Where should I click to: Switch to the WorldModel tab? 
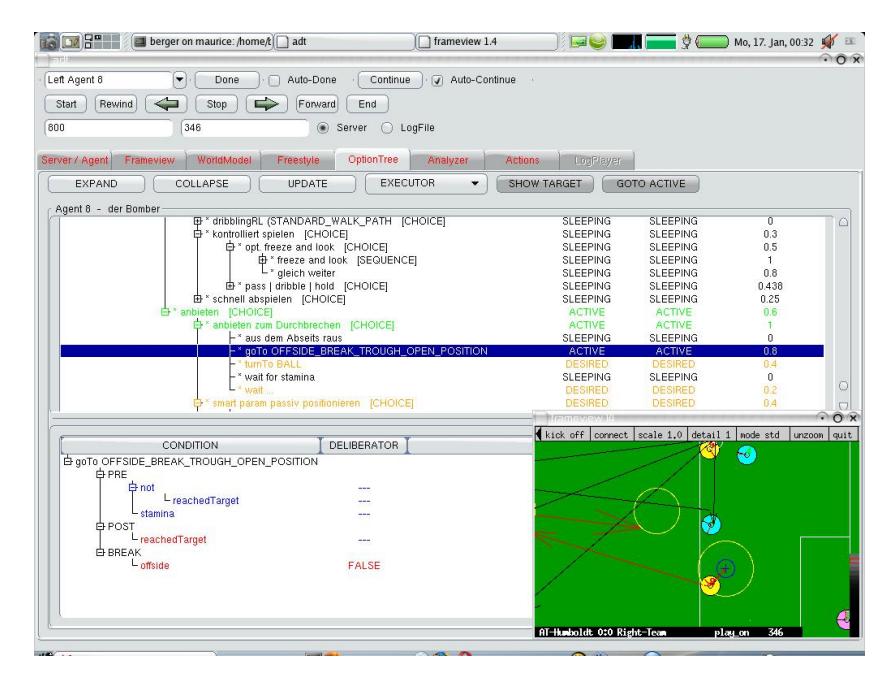coord(224,161)
